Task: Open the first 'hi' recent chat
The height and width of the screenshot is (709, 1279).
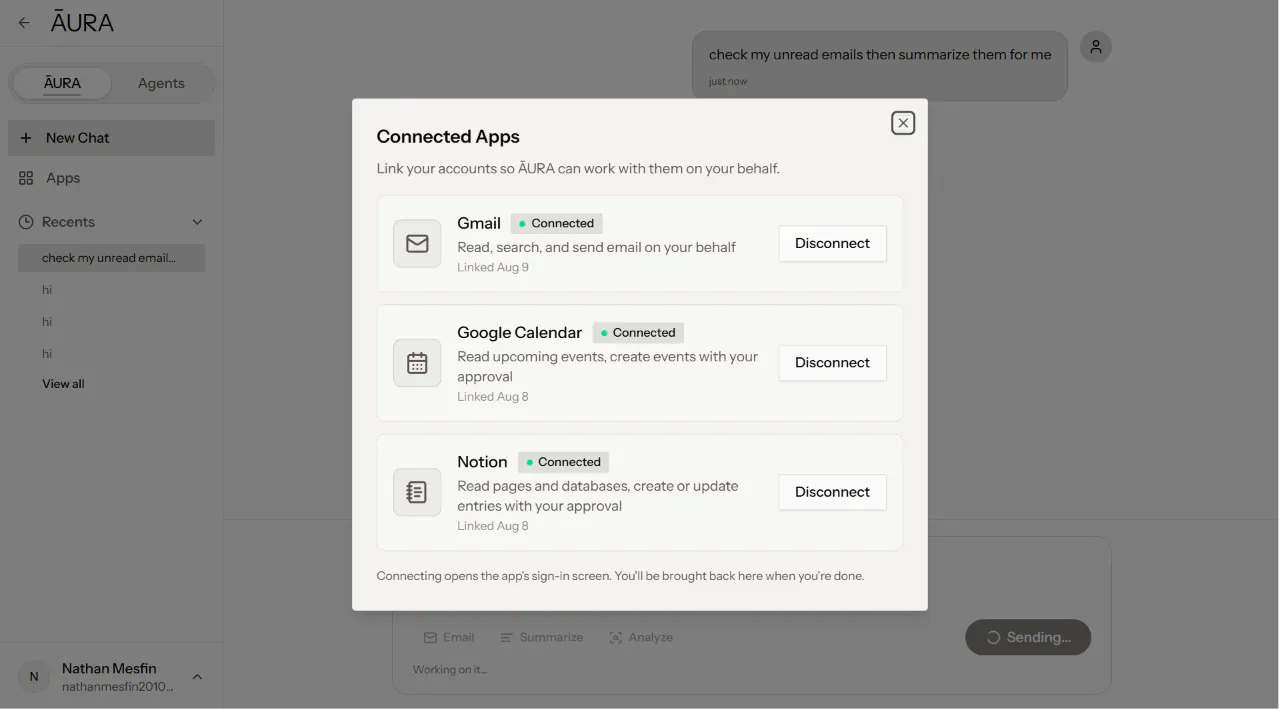Action: point(111,290)
